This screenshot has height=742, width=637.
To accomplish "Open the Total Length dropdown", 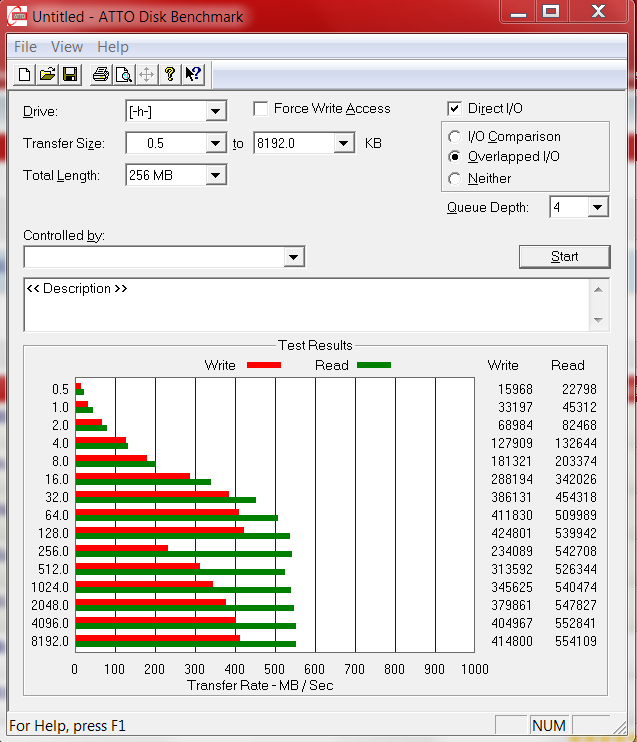I will (x=215, y=176).
